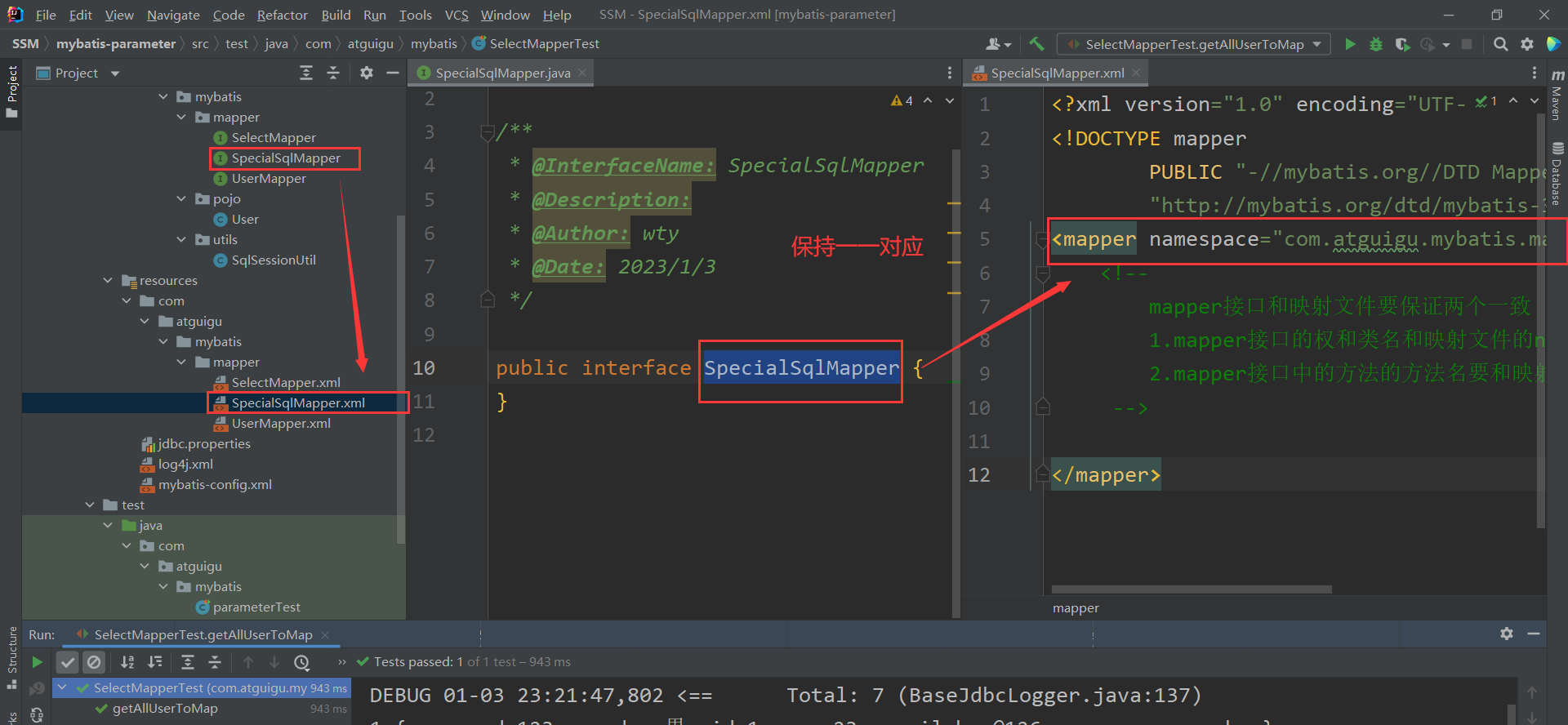Click the mapper breadcrumb below XML editor
This screenshot has width=1568, height=725.
click(1076, 608)
